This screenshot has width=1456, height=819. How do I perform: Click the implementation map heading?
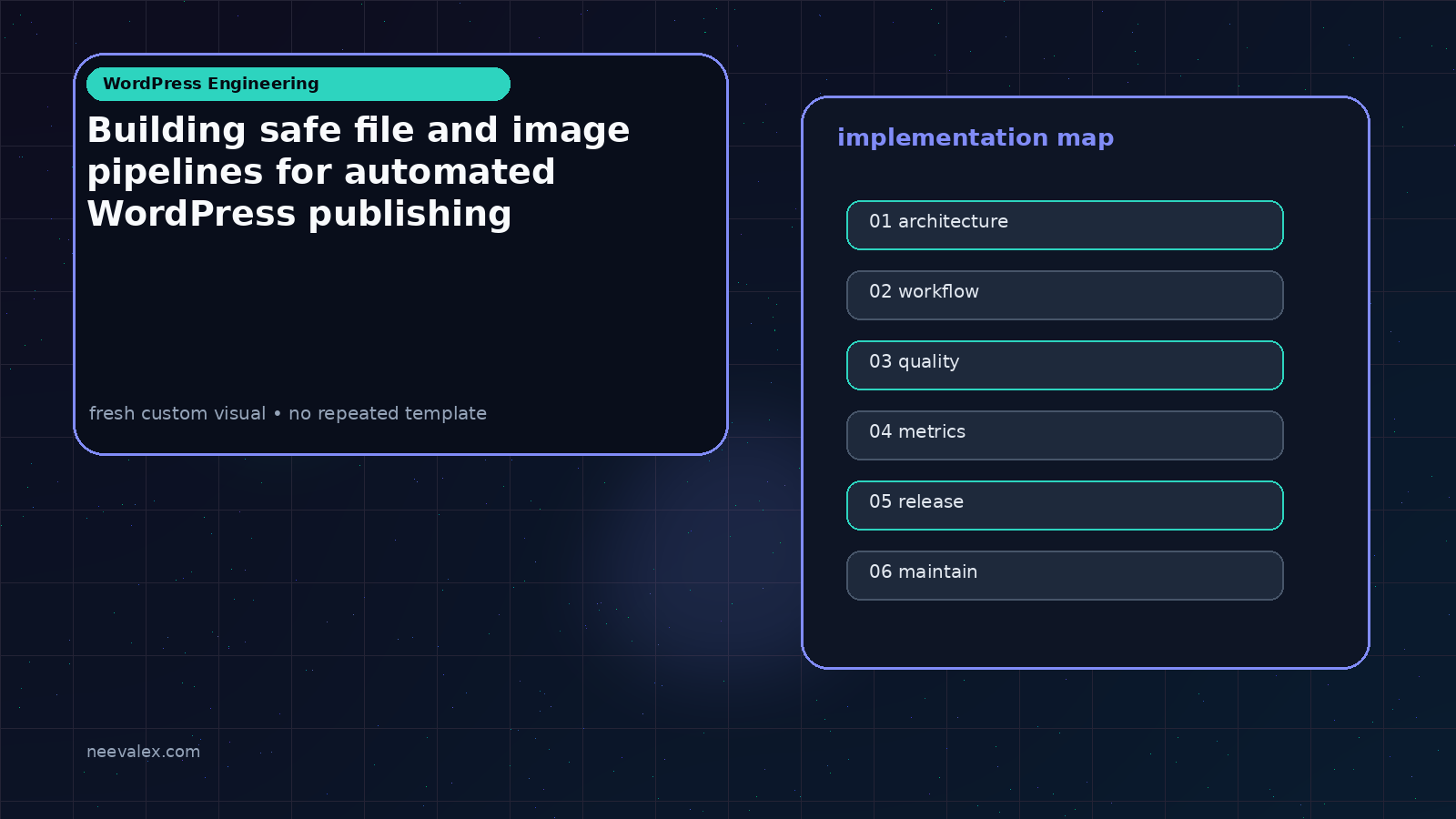(976, 137)
